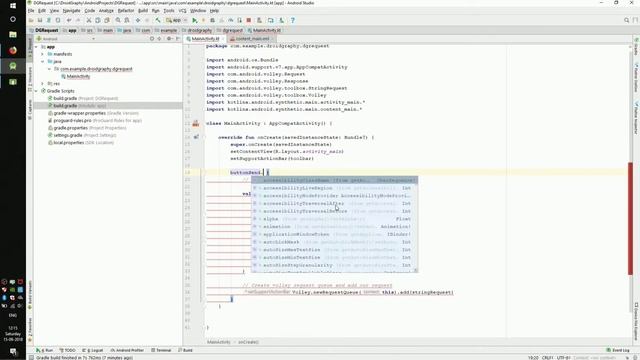Click the Make Project hammer icon
Viewport: 640px width, 360px height.
[x=158, y=20]
